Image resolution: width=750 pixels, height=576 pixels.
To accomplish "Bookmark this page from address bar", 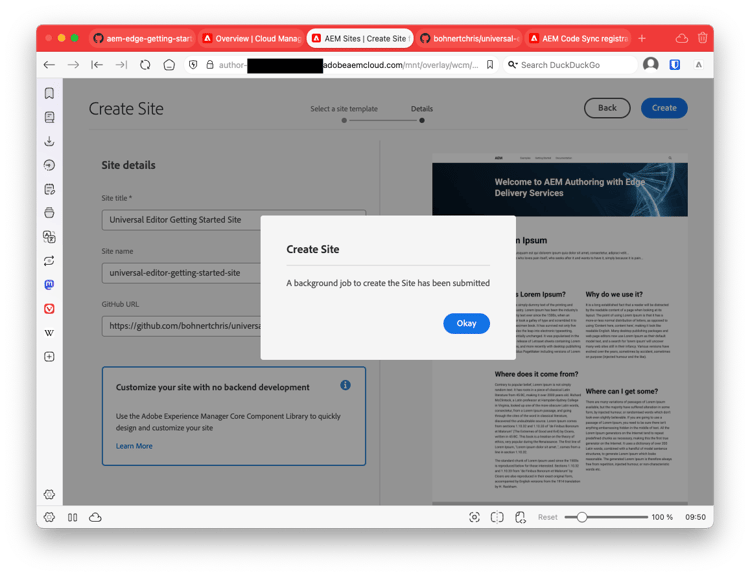I will tap(490, 65).
